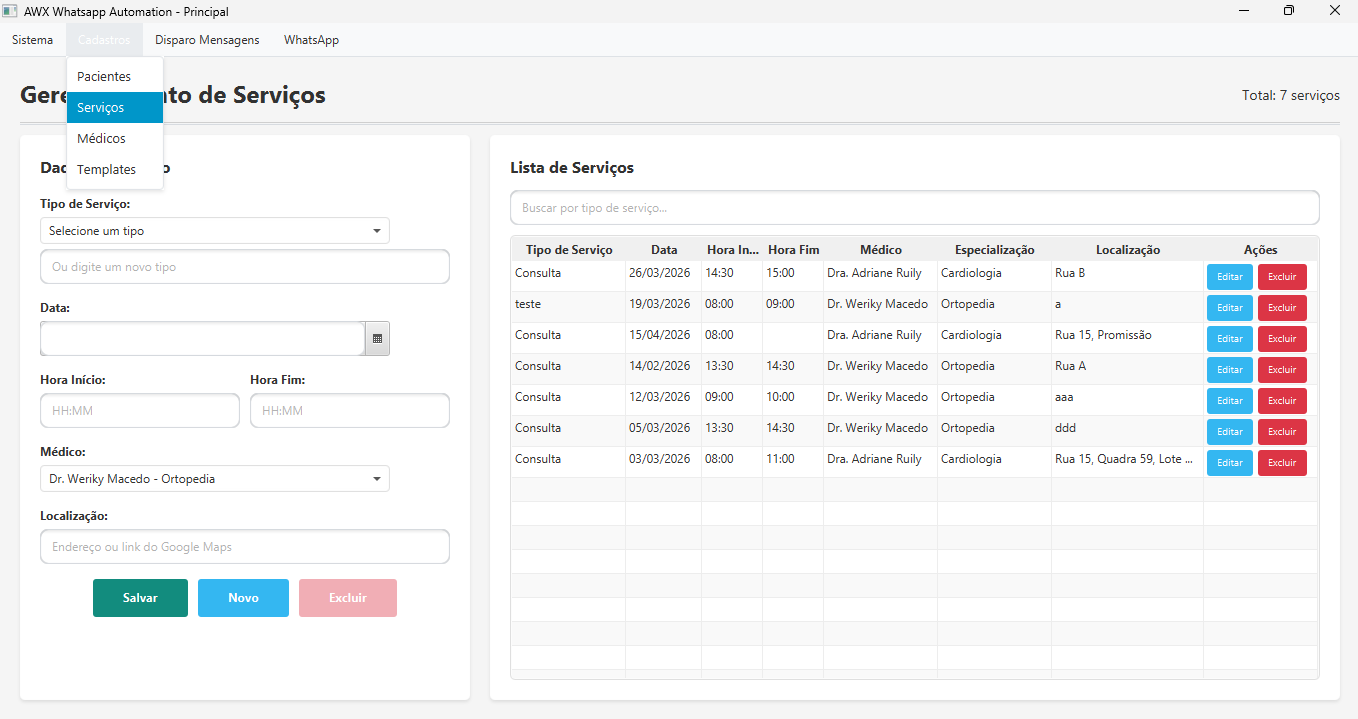1358x719 pixels.
Task: Delete the teste service row
Action: (1281, 308)
